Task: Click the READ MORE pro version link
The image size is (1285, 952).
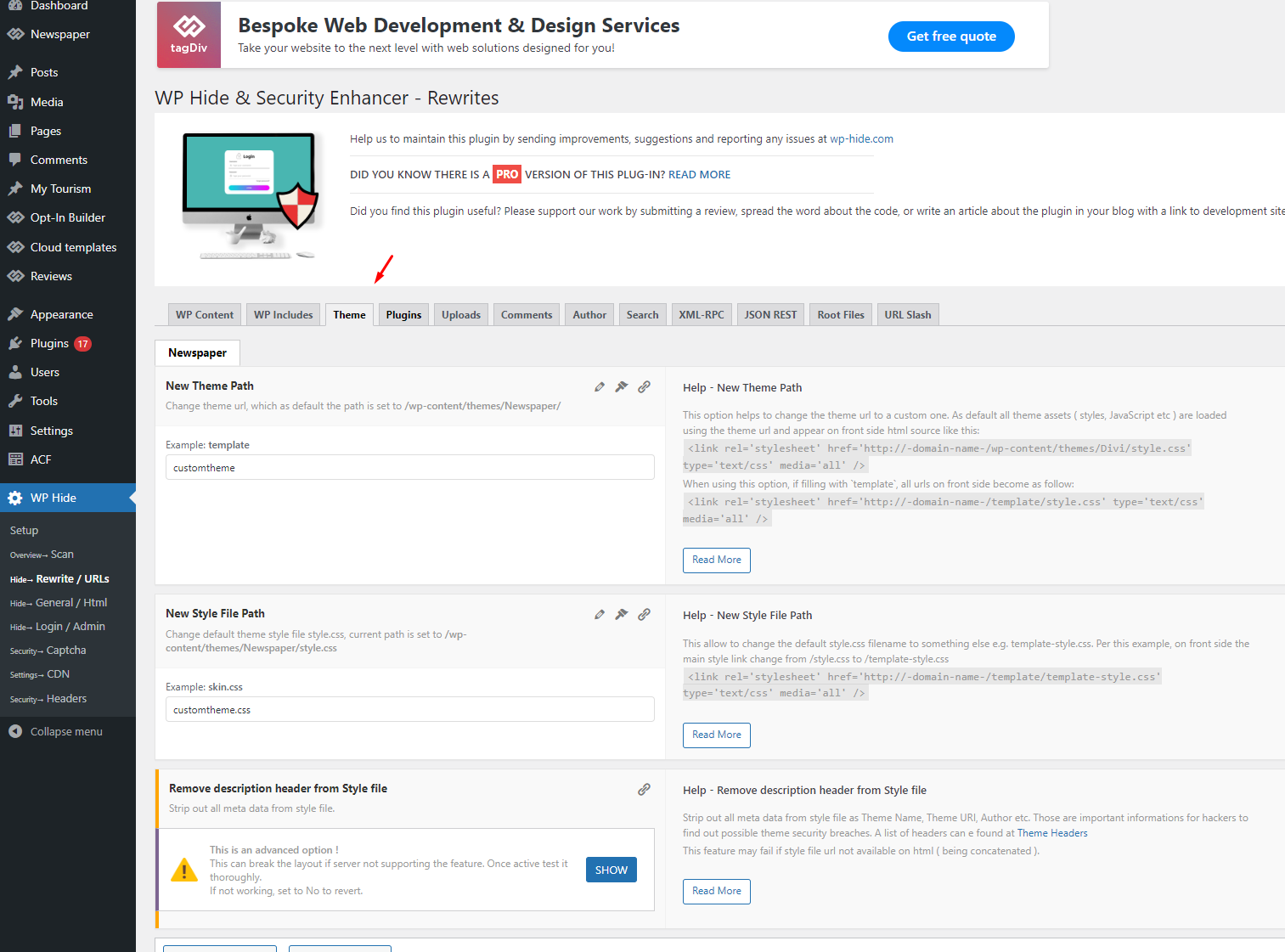Action: coord(699,175)
